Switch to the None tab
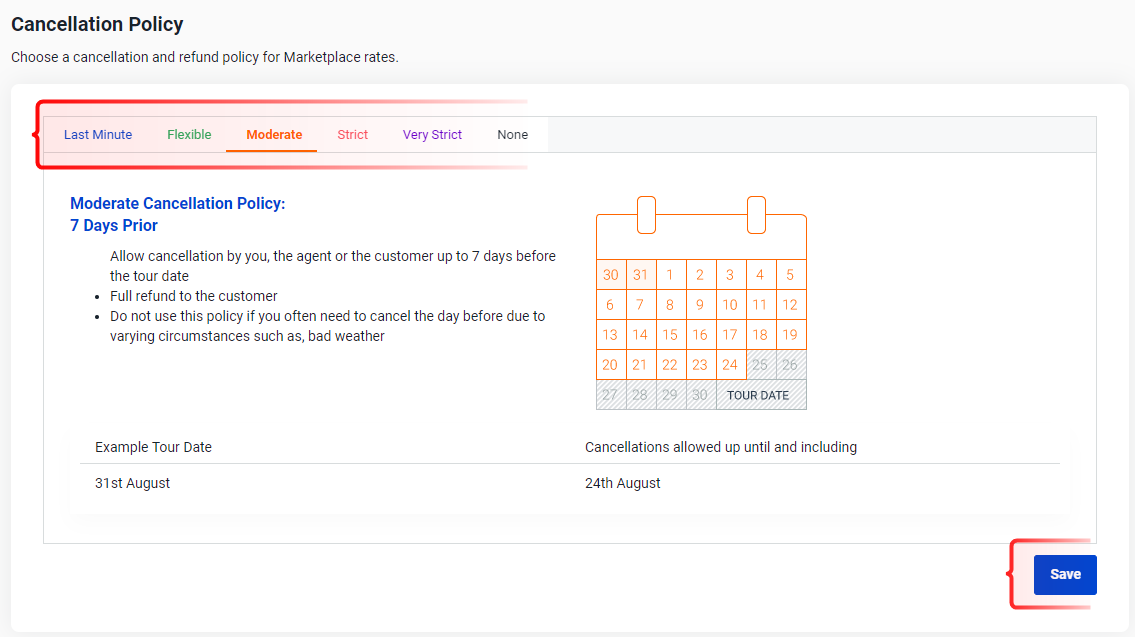The image size is (1135, 637). pos(512,135)
